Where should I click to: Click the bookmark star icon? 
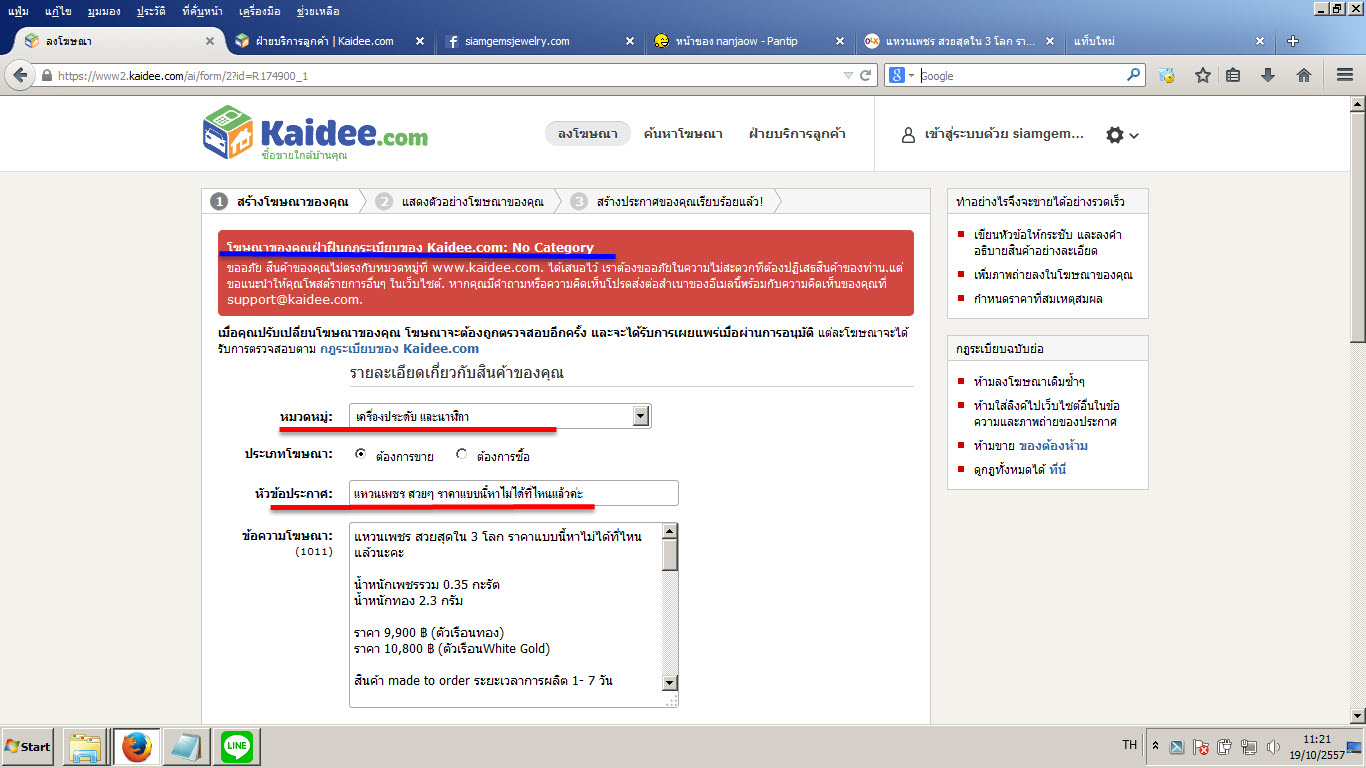[1203, 75]
